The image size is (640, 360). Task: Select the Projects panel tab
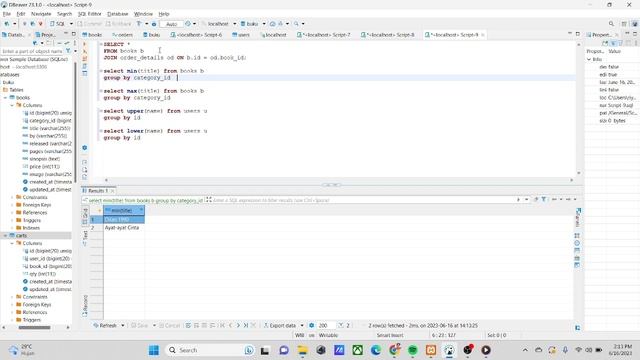click(x=46, y=35)
